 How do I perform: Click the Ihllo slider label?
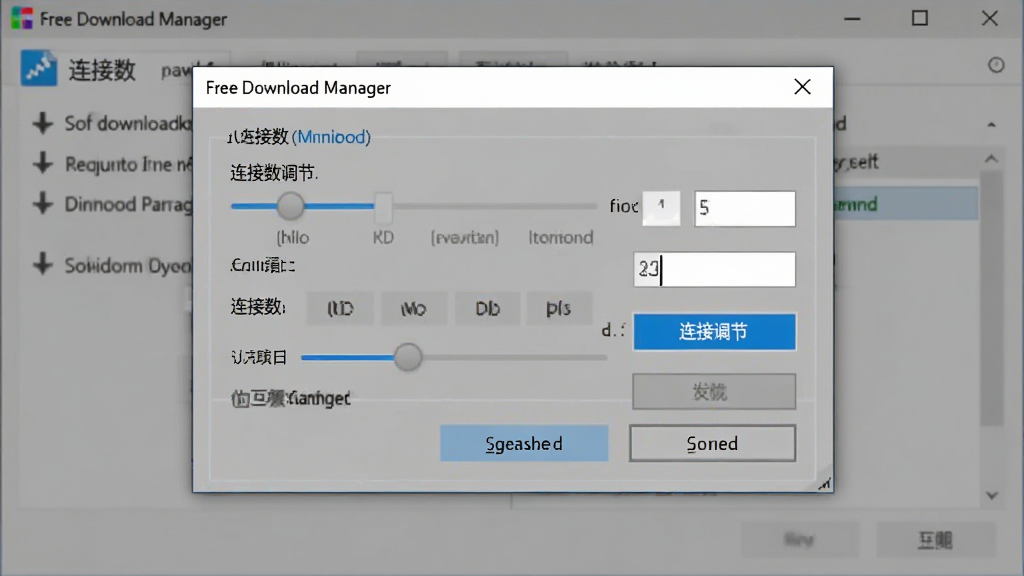pos(293,237)
